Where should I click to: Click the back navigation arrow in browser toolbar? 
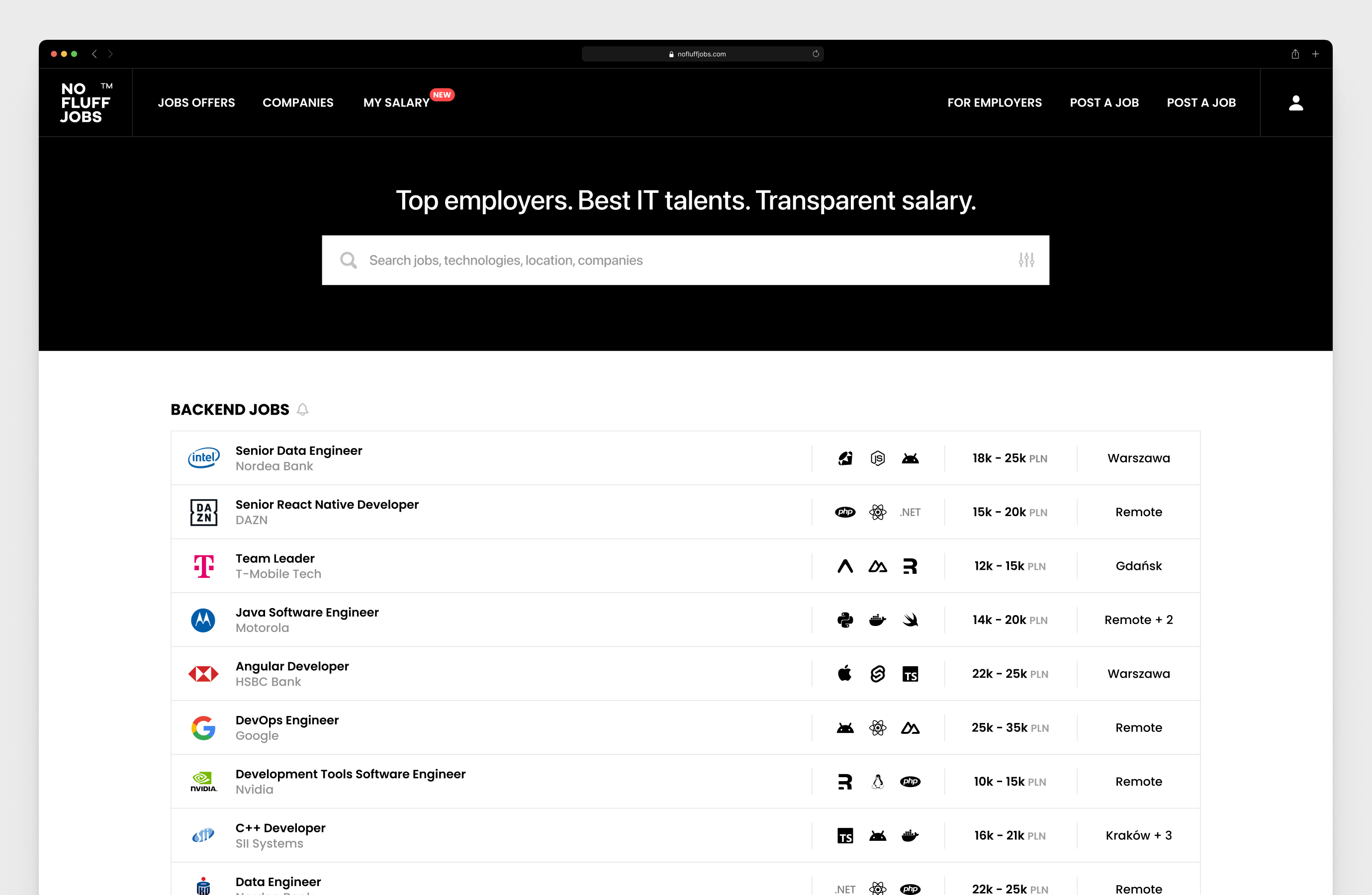coord(94,54)
